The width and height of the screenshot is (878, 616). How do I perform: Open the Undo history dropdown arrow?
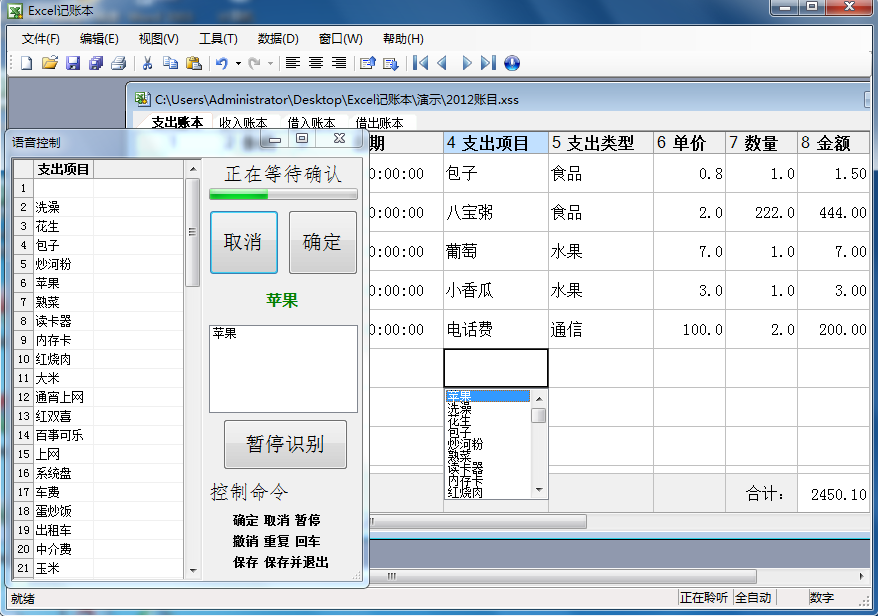point(238,64)
